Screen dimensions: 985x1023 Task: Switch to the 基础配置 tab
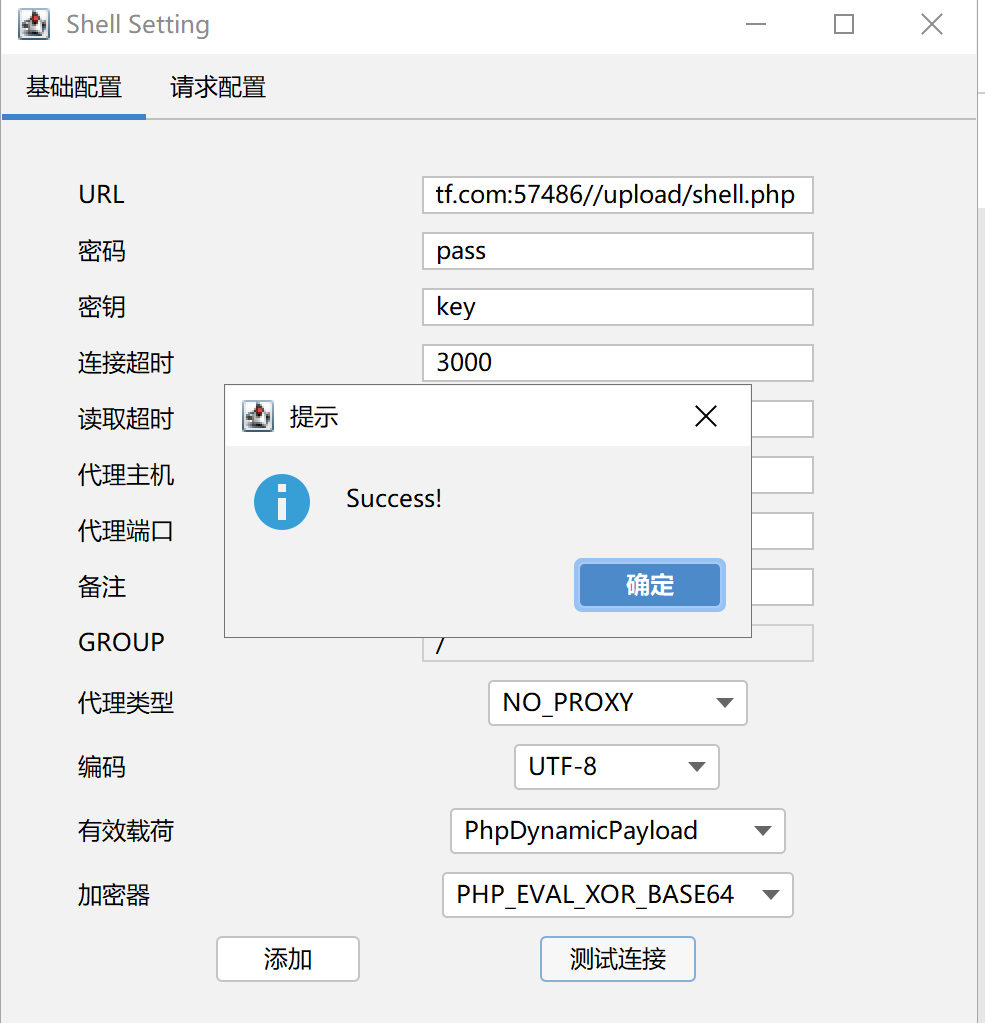(x=74, y=87)
